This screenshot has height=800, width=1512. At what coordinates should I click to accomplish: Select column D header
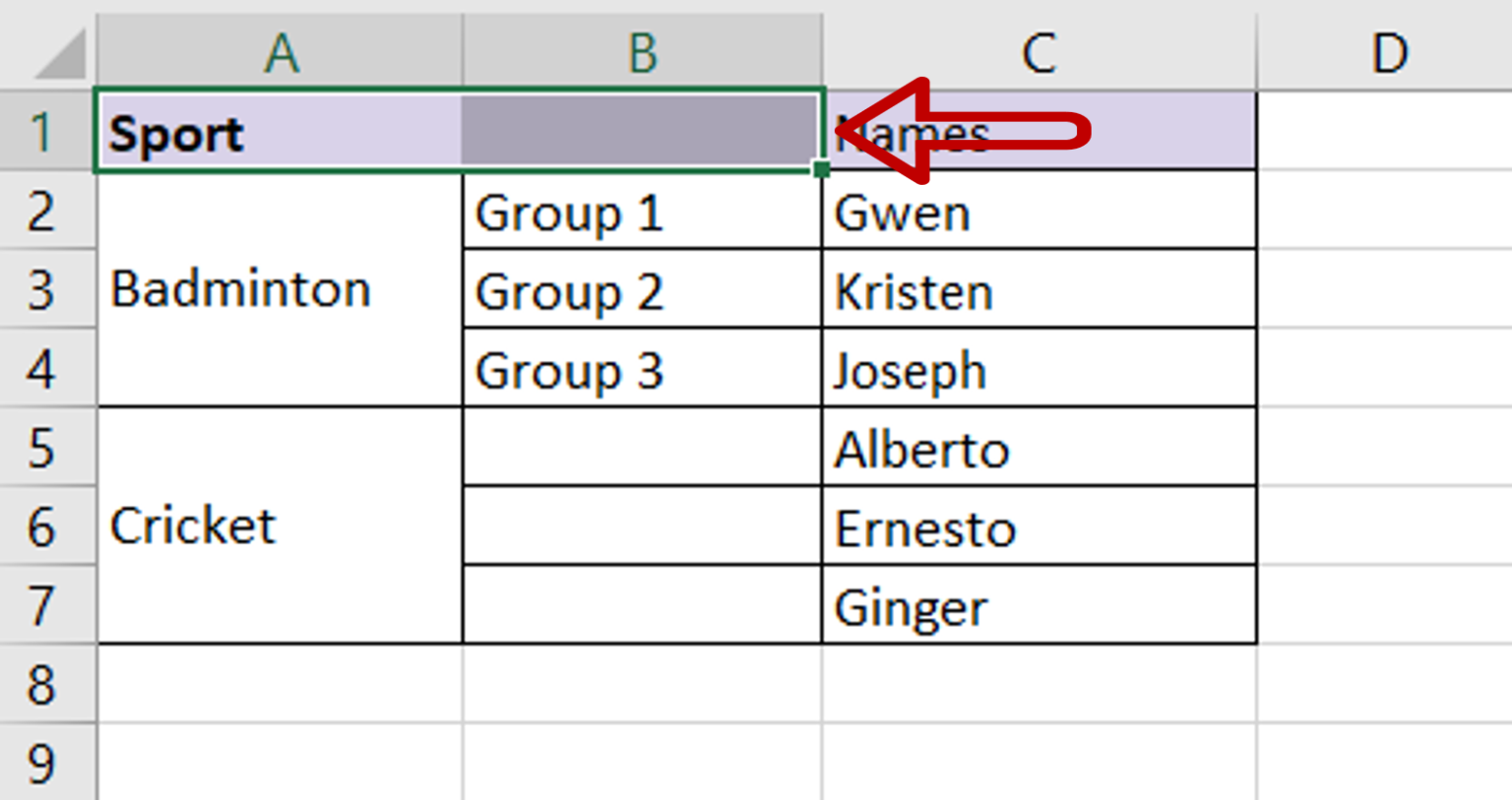point(1390,54)
